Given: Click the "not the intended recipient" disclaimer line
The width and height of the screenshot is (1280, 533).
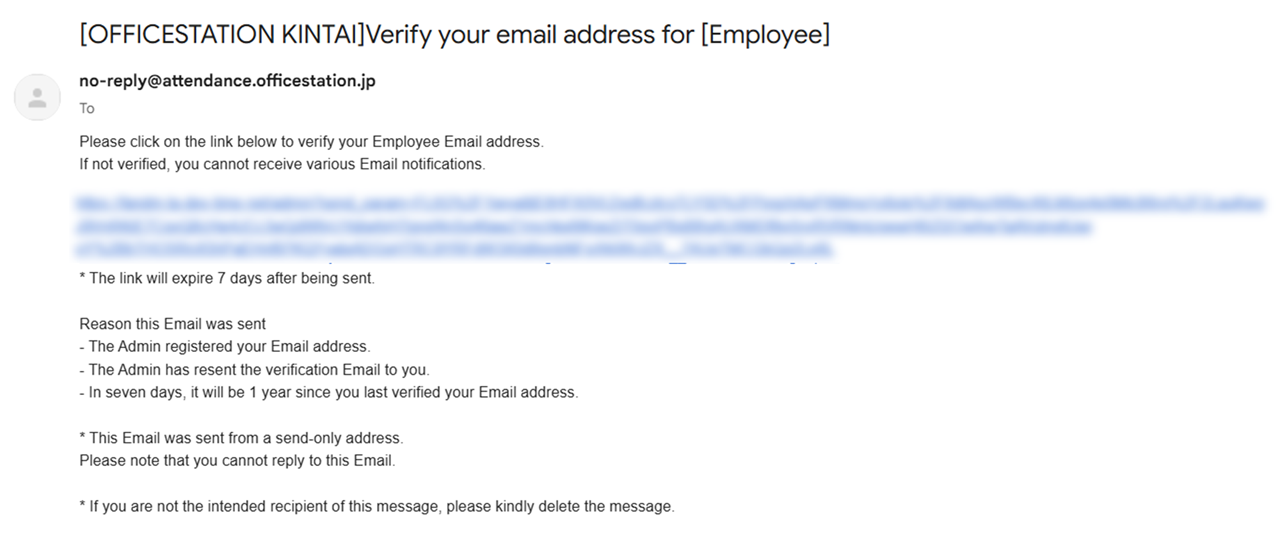Looking at the screenshot, I should [x=377, y=506].
